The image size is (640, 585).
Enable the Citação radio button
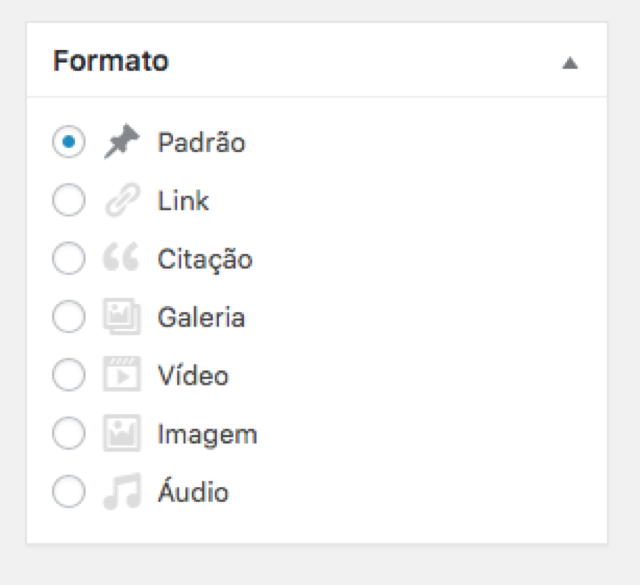pyautogui.click(x=69, y=260)
